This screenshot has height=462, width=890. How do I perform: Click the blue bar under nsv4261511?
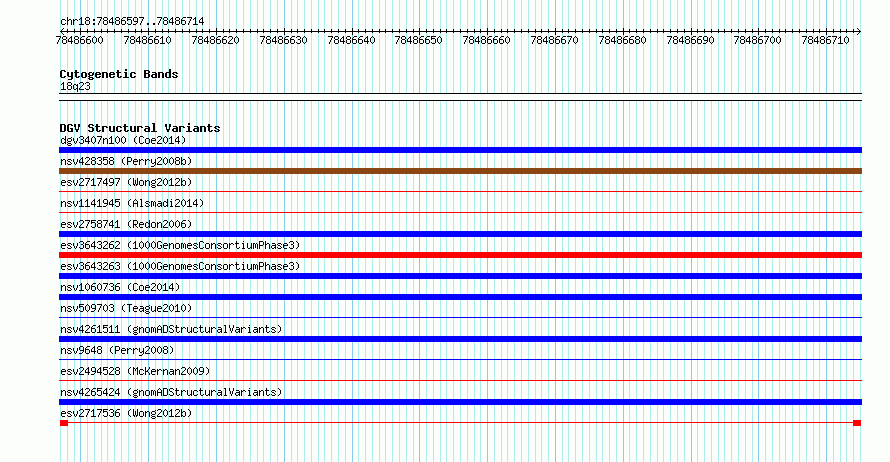460,339
